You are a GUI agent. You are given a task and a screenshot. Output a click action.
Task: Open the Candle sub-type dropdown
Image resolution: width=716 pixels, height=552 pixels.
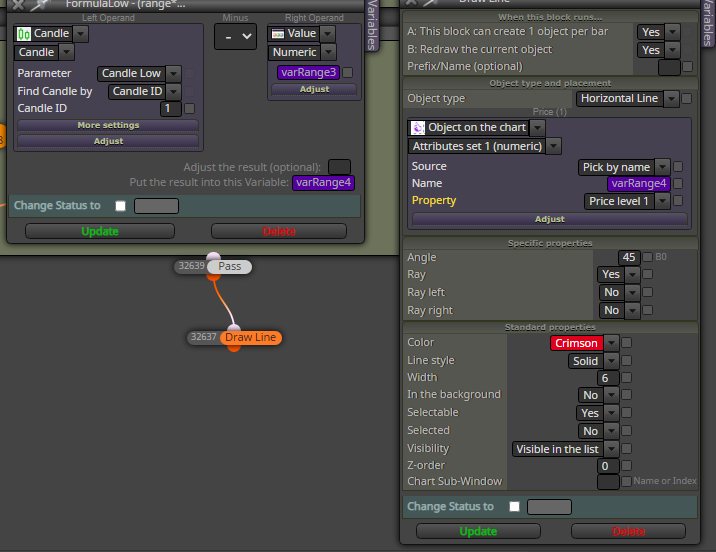67,53
